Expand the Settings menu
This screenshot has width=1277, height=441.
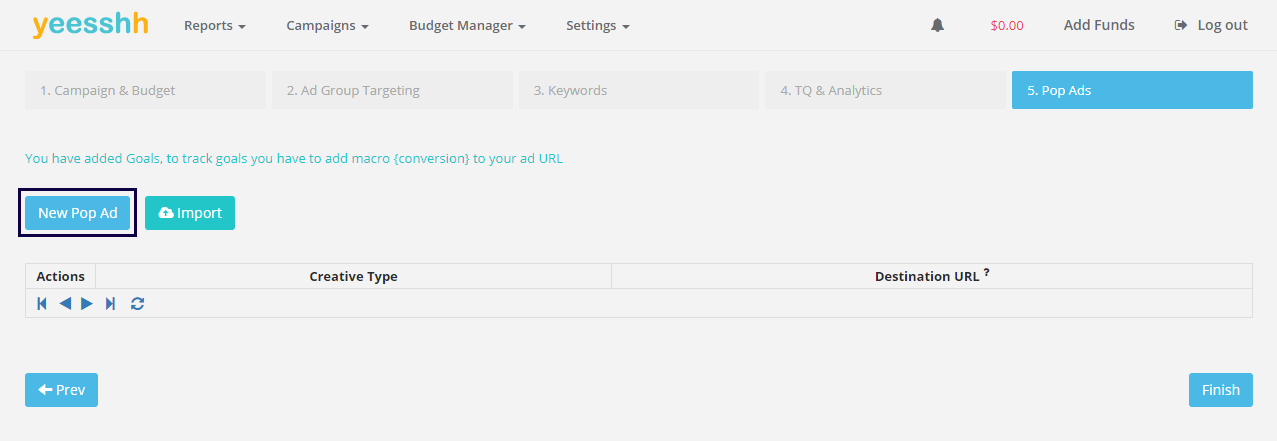tap(597, 25)
